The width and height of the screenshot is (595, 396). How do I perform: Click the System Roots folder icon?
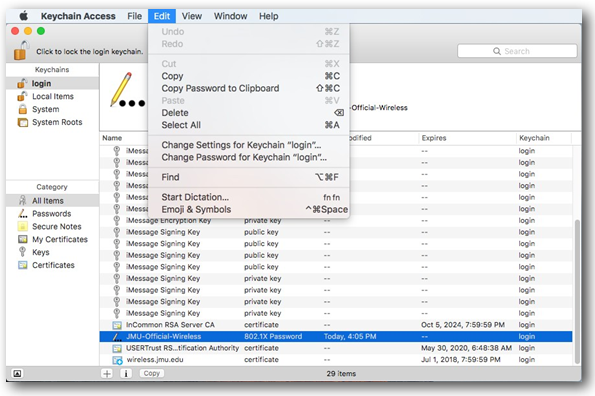[23, 122]
